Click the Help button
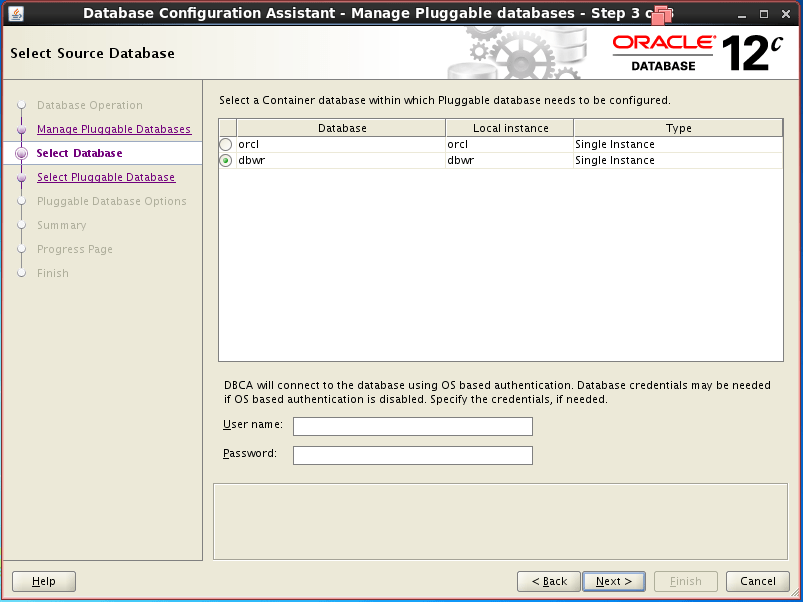Viewport: 803px width, 602px height. point(43,581)
